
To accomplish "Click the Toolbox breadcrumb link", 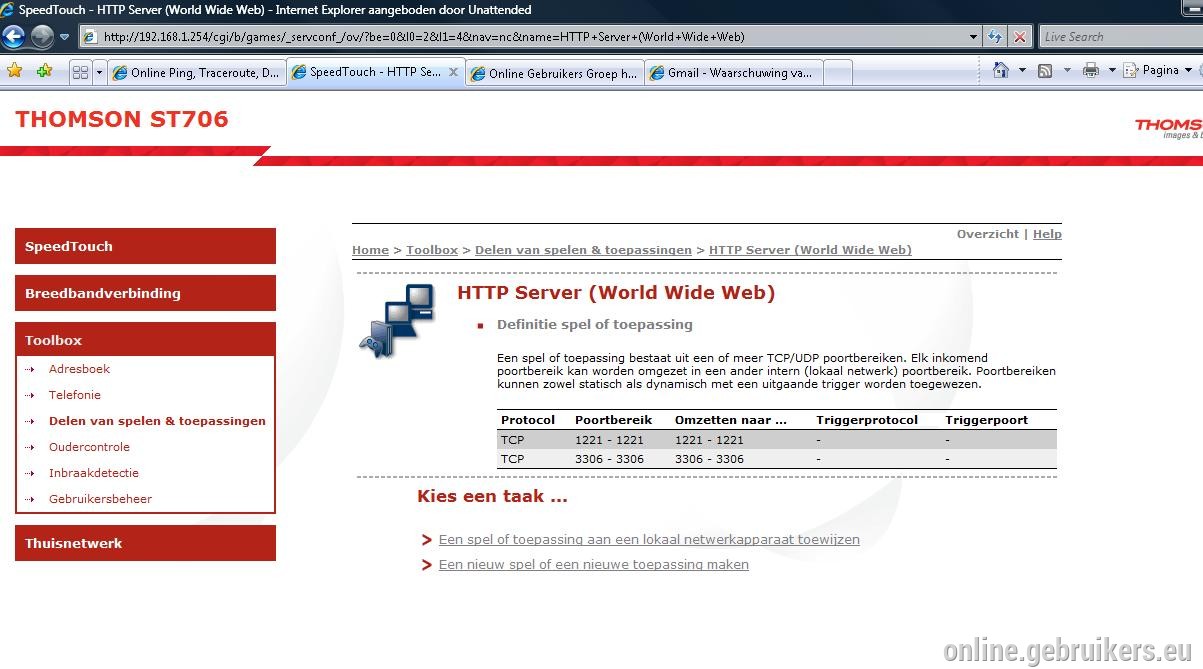I will click(x=432, y=250).
